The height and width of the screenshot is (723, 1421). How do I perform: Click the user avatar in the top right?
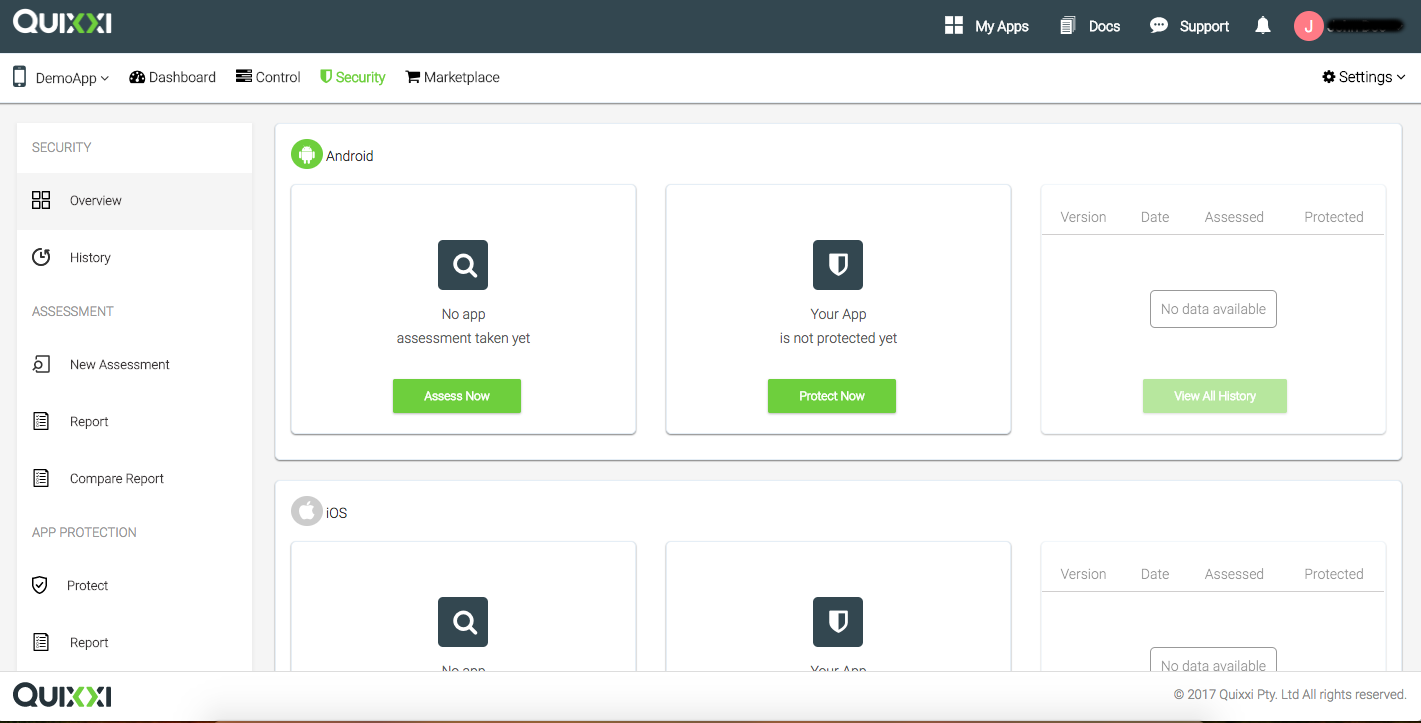(x=1308, y=26)
